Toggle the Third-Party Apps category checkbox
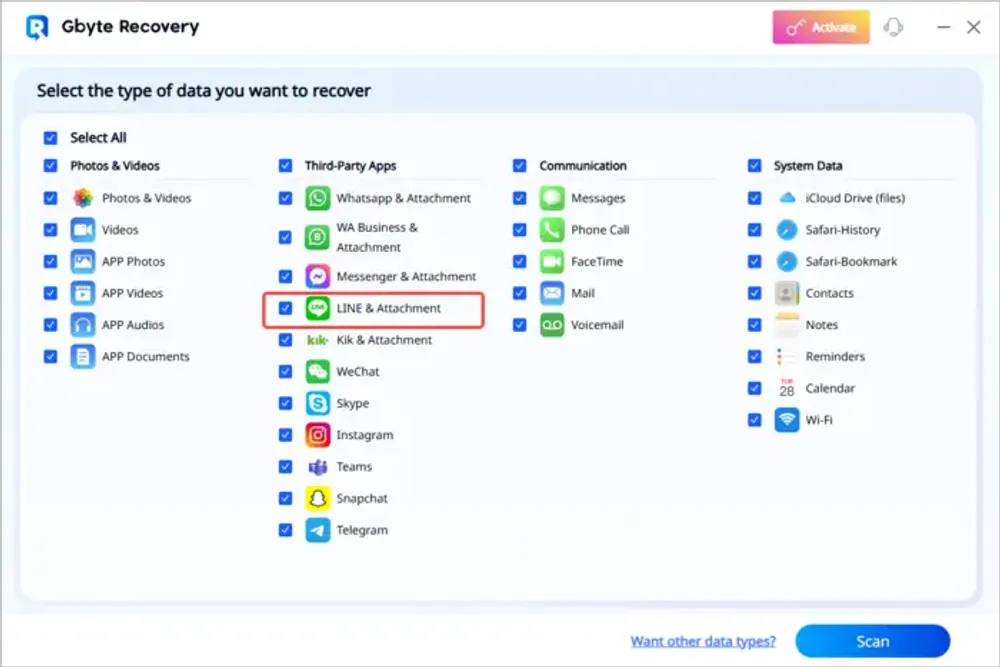 [x=285, y=166]
